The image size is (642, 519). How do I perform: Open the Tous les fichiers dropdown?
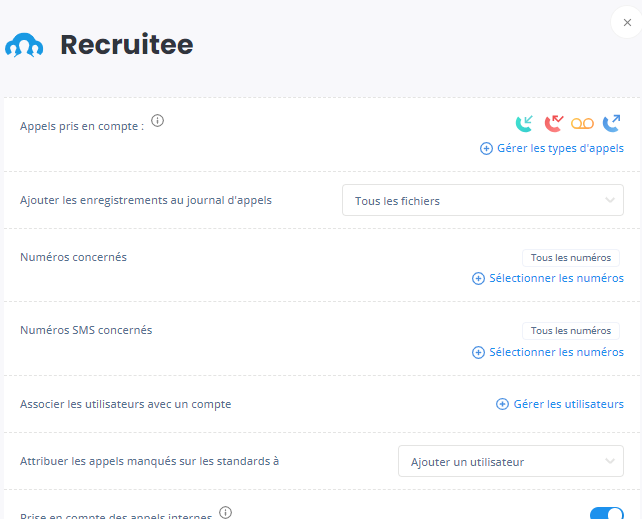483,200
